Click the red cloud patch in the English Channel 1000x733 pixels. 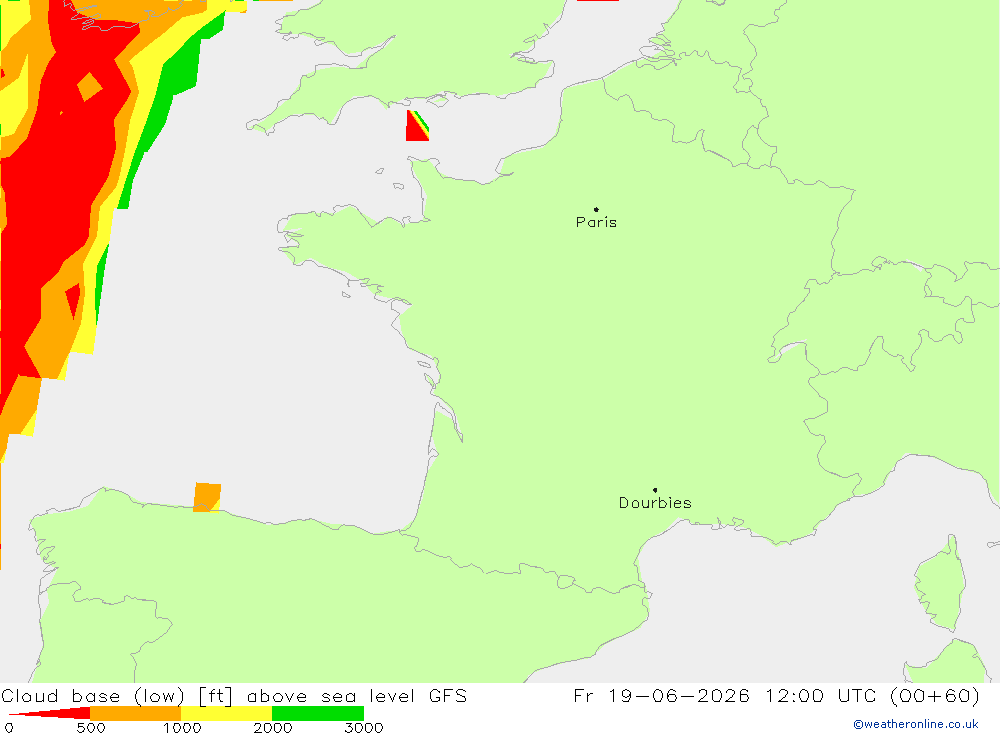coord(415,128)
